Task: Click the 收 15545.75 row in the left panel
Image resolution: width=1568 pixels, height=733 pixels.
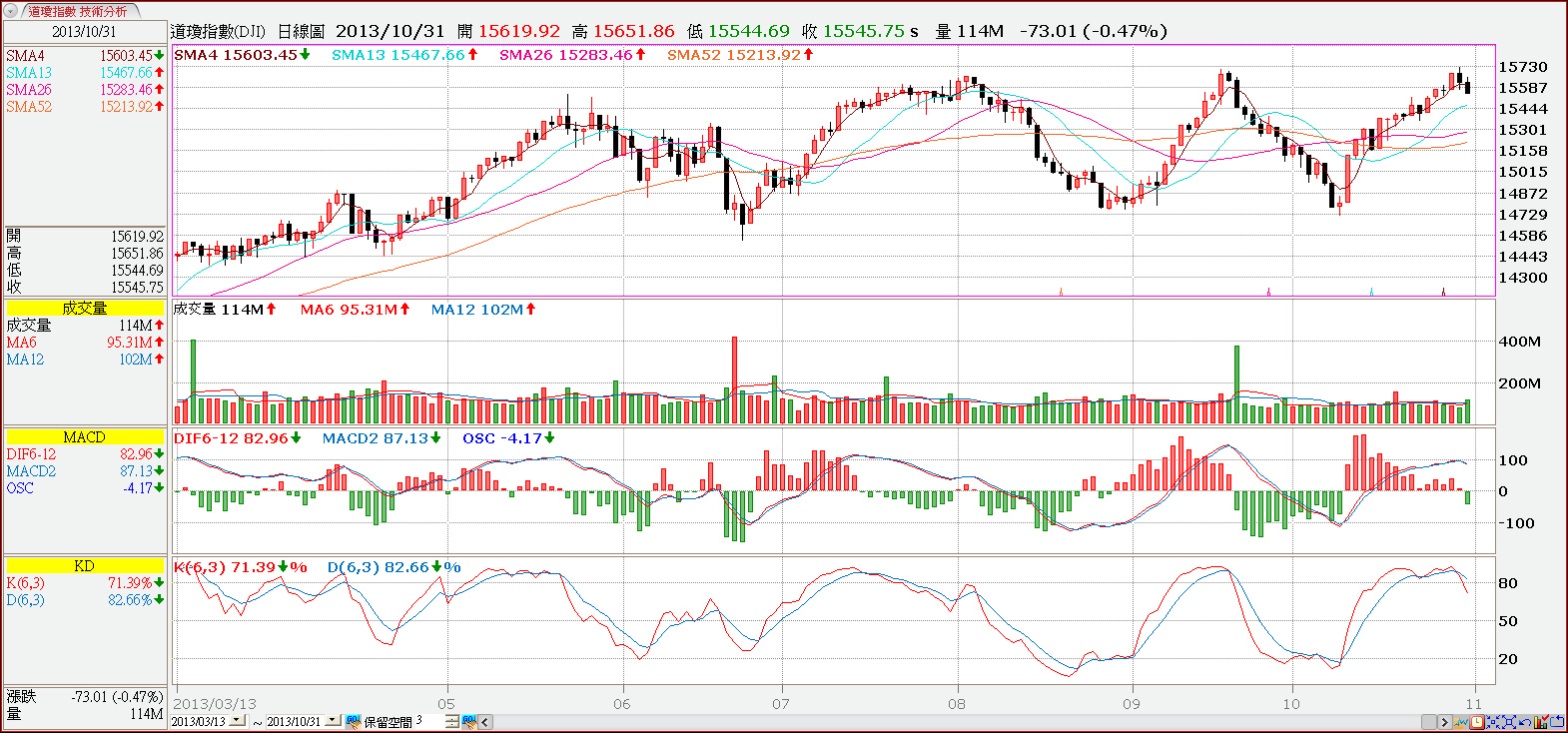Action: [x=84, y=288]
